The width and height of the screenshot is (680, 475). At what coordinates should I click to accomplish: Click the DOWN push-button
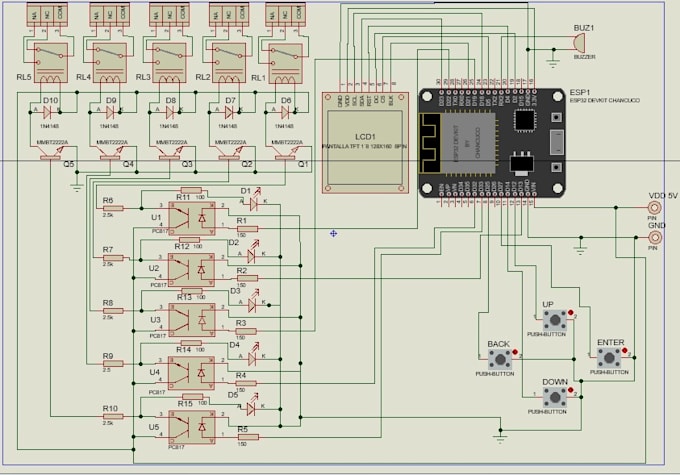[x=555, y=397]
